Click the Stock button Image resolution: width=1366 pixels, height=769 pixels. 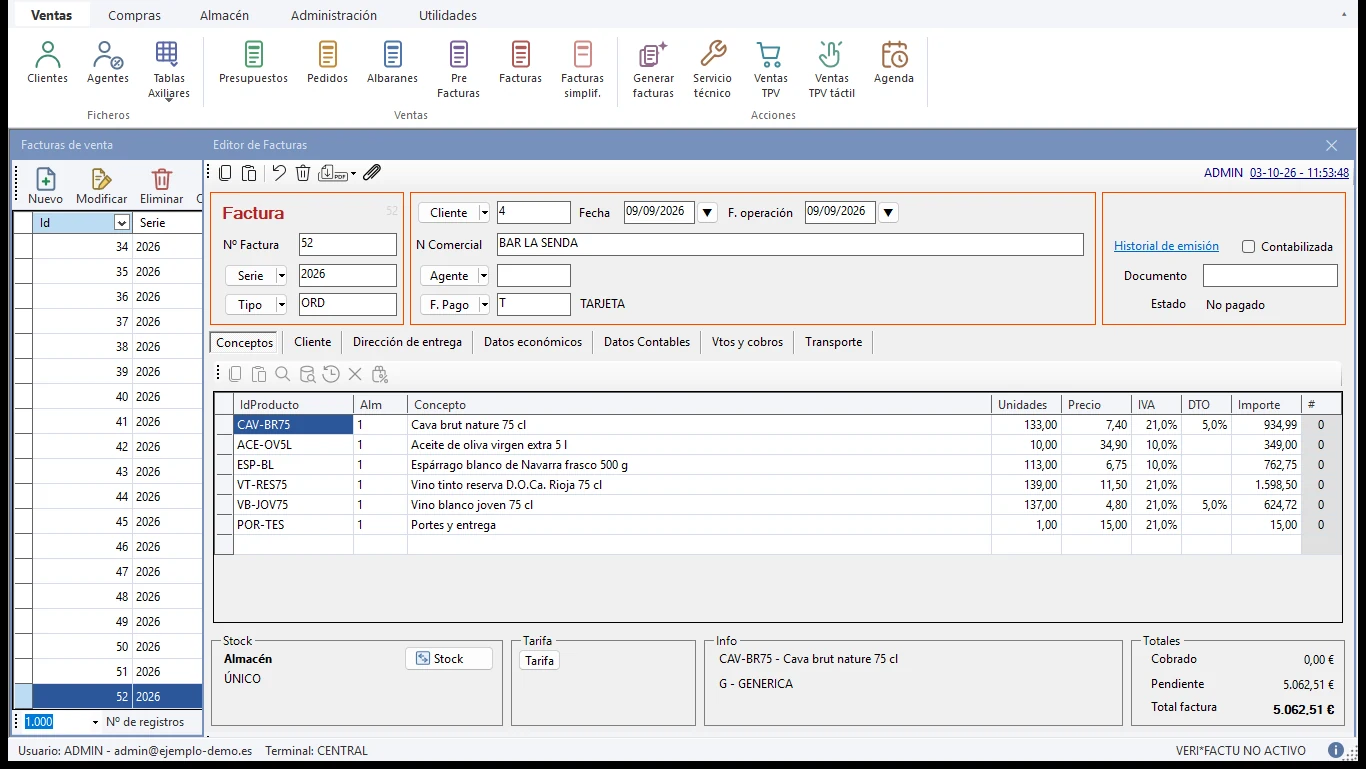[x=449, y=658]
